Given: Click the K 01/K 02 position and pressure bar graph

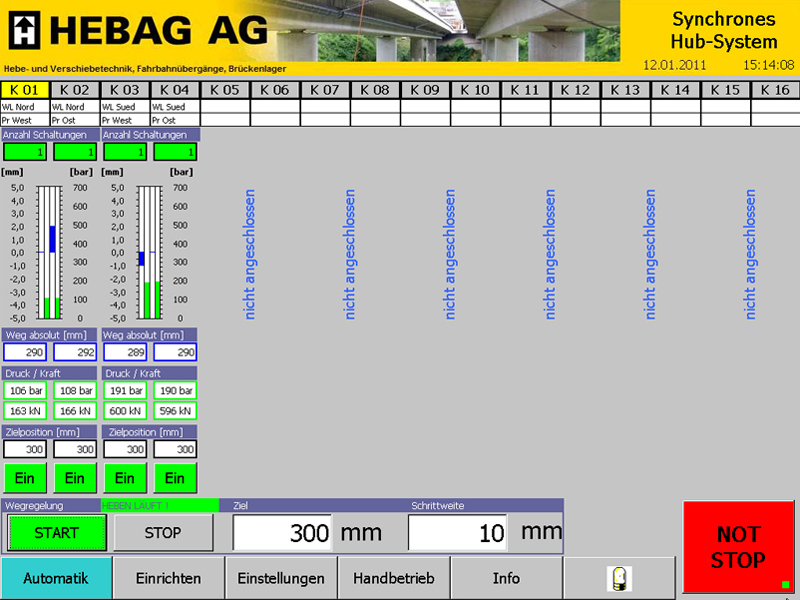Looking at the screenshot, I should [x=49, y=253].
